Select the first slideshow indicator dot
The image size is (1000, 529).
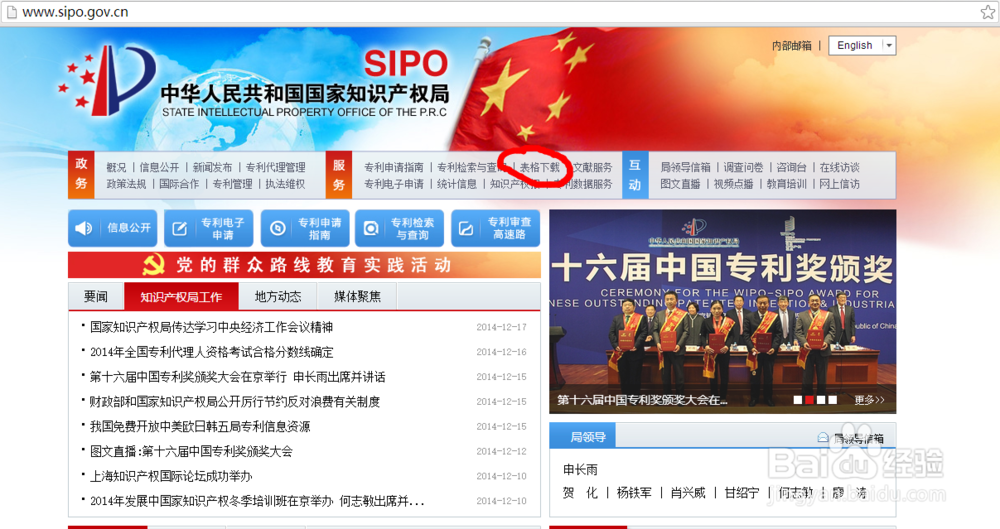pyautogui.click(x=797, y=400)
